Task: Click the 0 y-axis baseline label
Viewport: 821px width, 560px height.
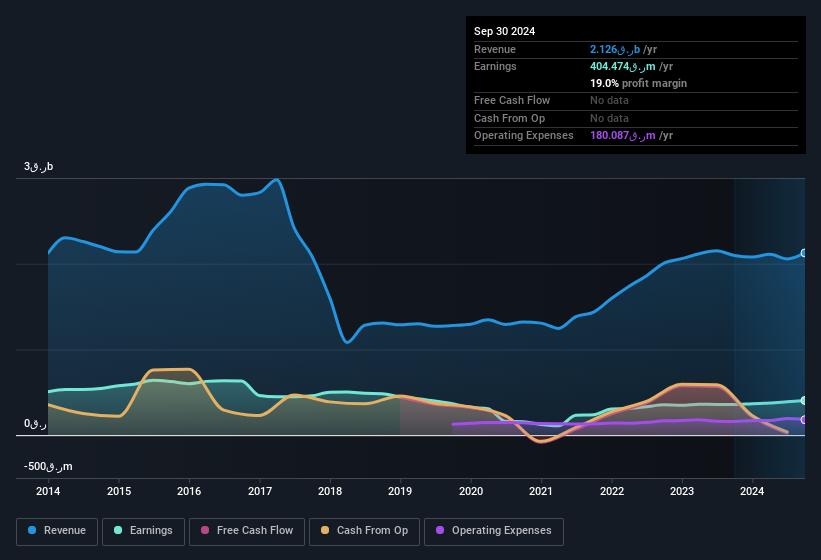Action: (35, 423)
